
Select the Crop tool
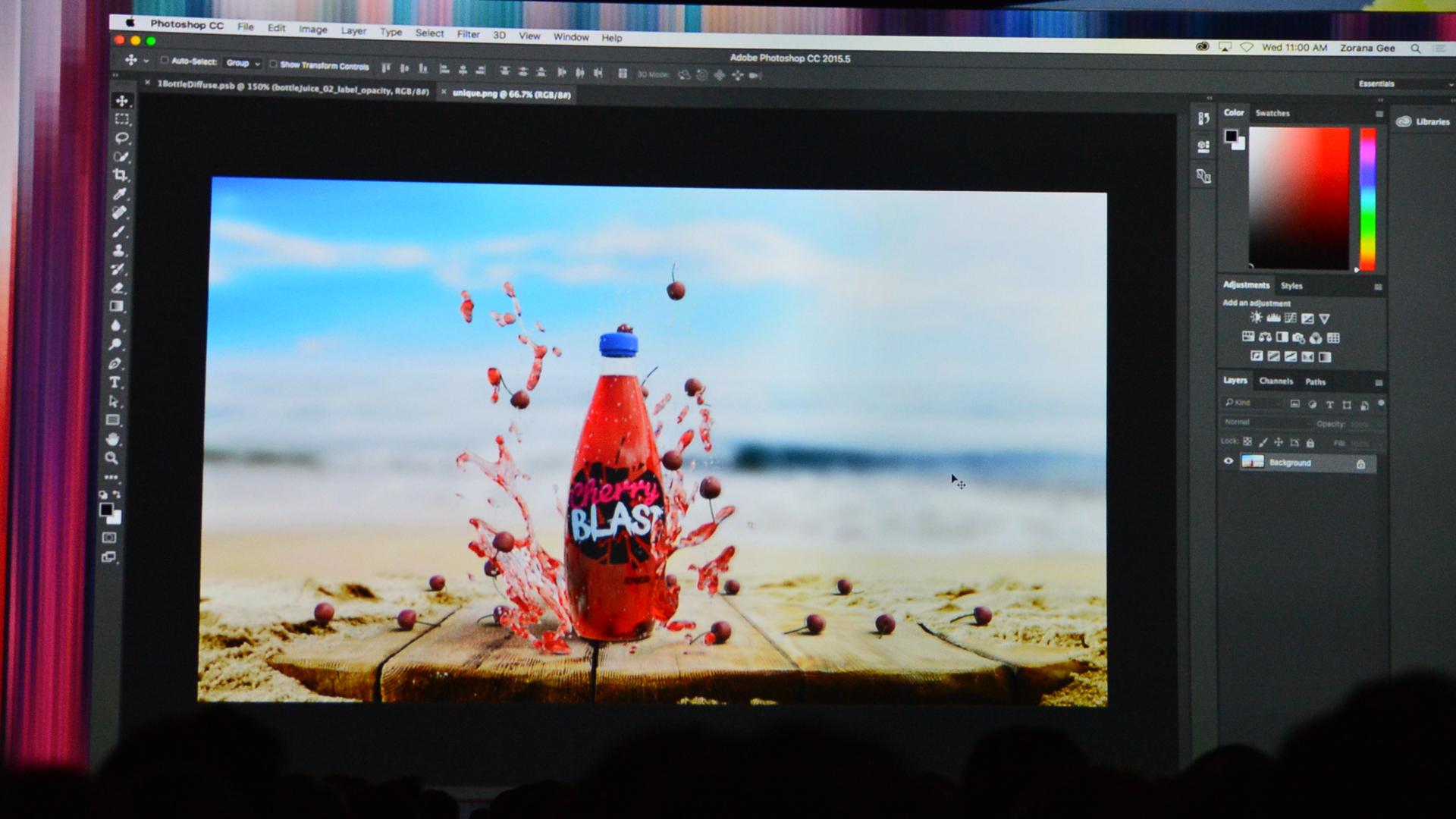pyautogui.click(x=120, y=175)
